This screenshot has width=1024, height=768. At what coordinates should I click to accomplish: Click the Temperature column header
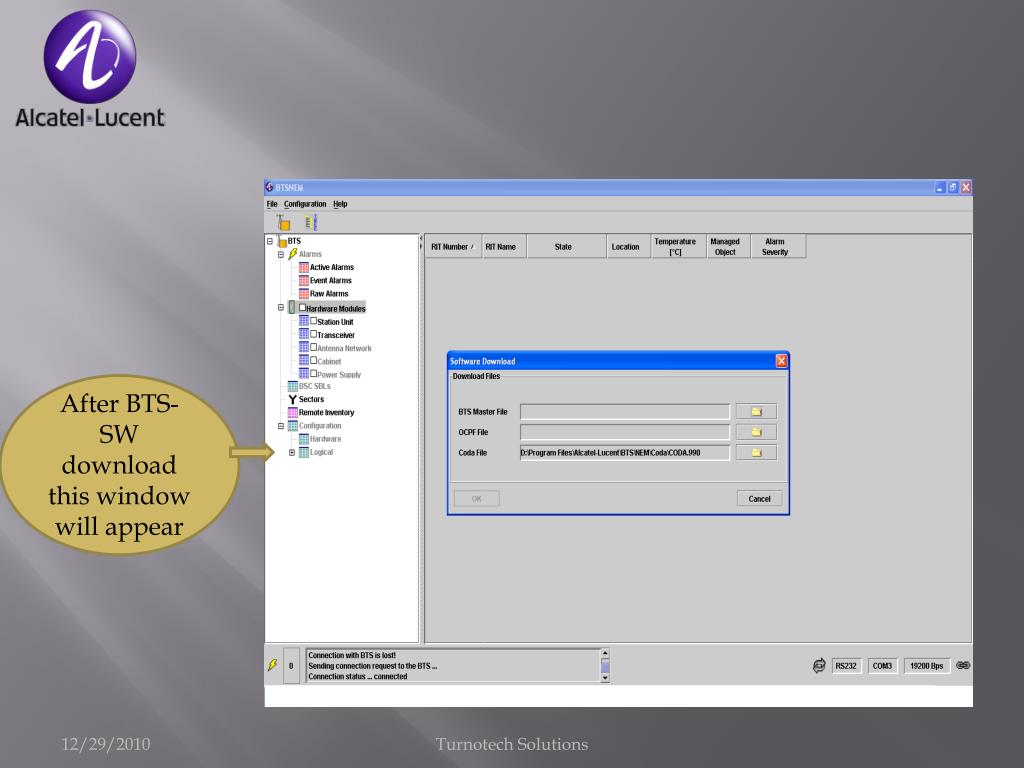coord(679,246)
